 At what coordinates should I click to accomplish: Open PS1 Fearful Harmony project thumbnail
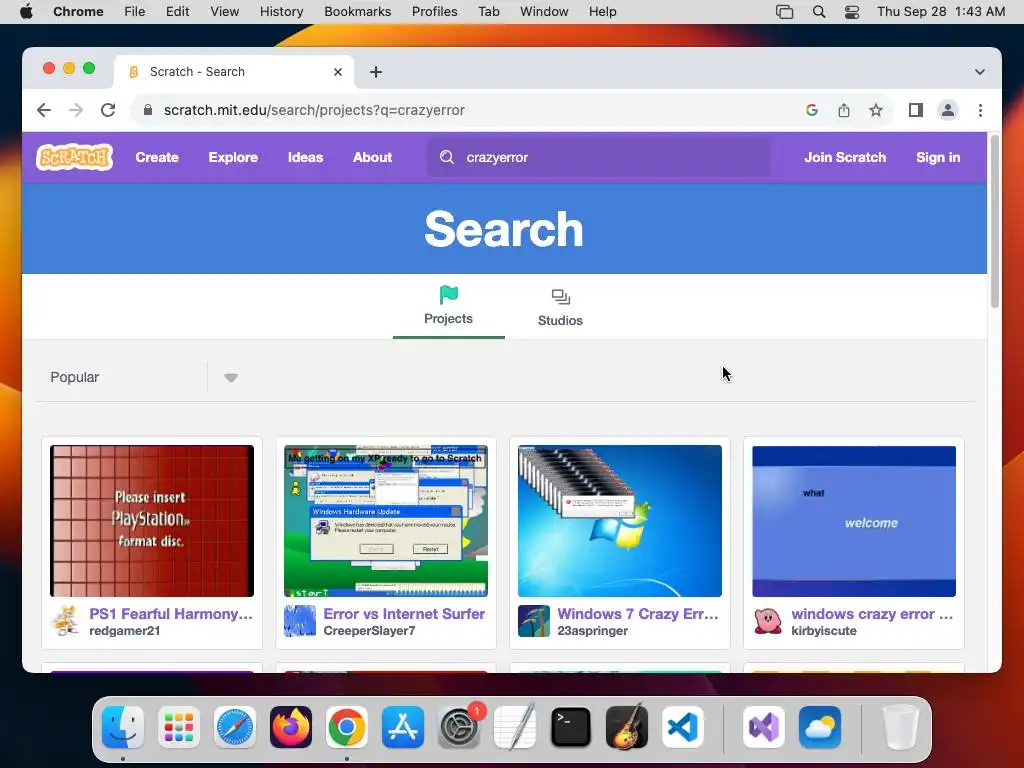(x=152, y=521)
